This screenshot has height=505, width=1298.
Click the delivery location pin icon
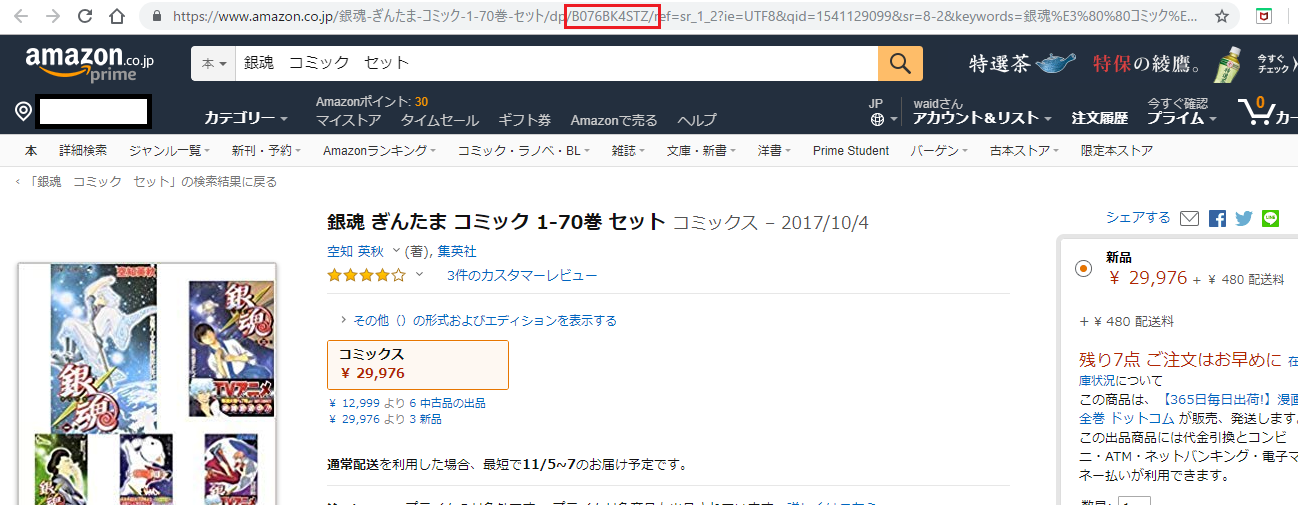[x=23, y=111]
